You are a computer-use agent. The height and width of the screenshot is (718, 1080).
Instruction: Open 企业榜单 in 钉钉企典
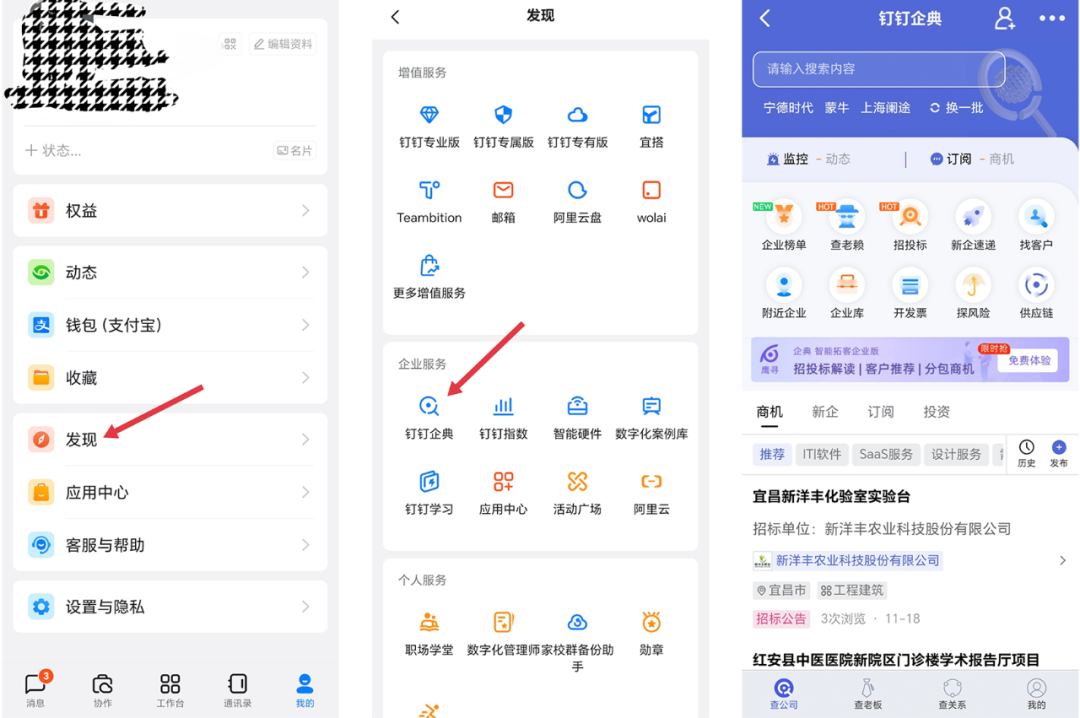pos(784,227)
